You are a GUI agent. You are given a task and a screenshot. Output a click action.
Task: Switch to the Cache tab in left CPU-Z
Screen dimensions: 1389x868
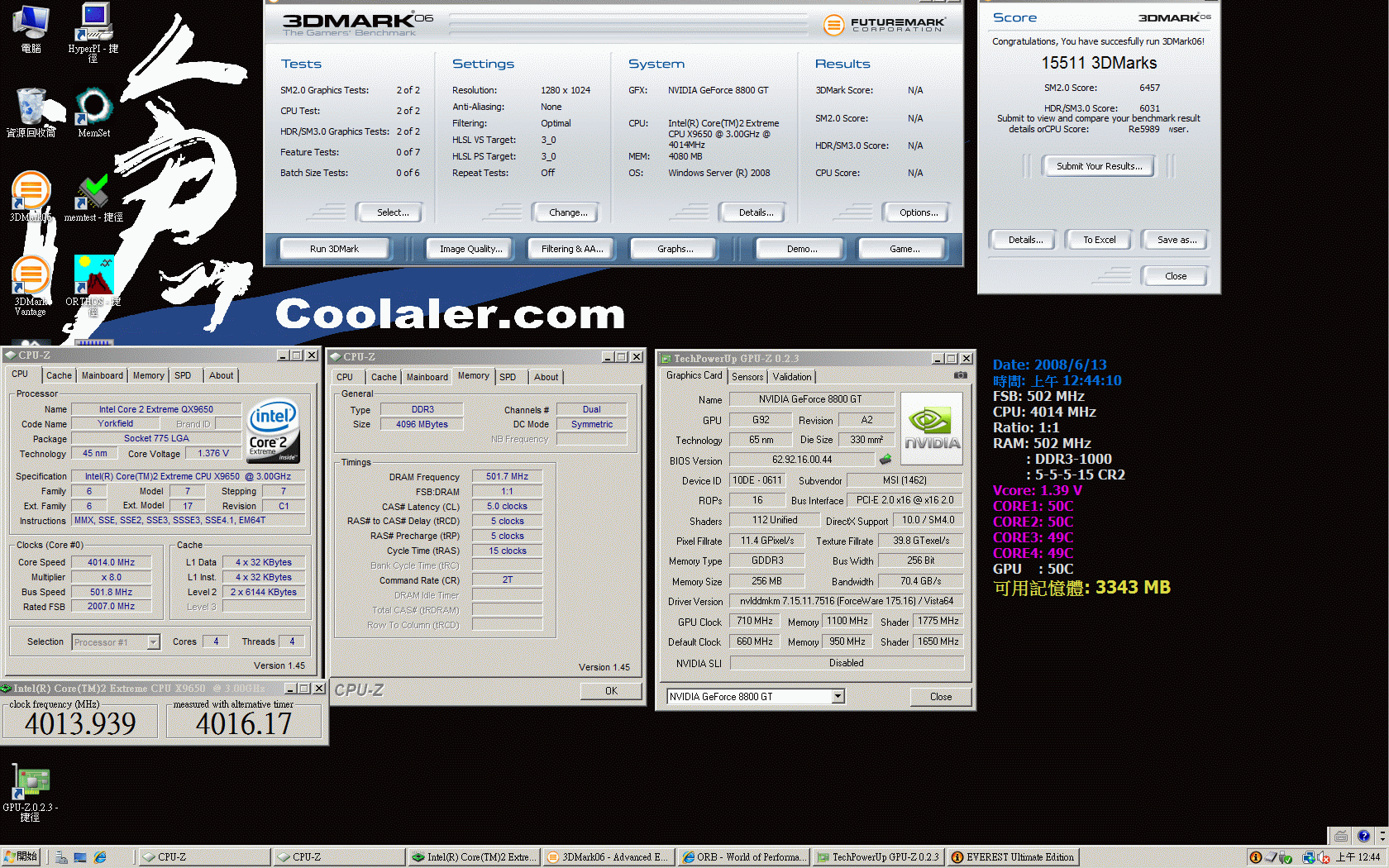[x=59, y=375]
